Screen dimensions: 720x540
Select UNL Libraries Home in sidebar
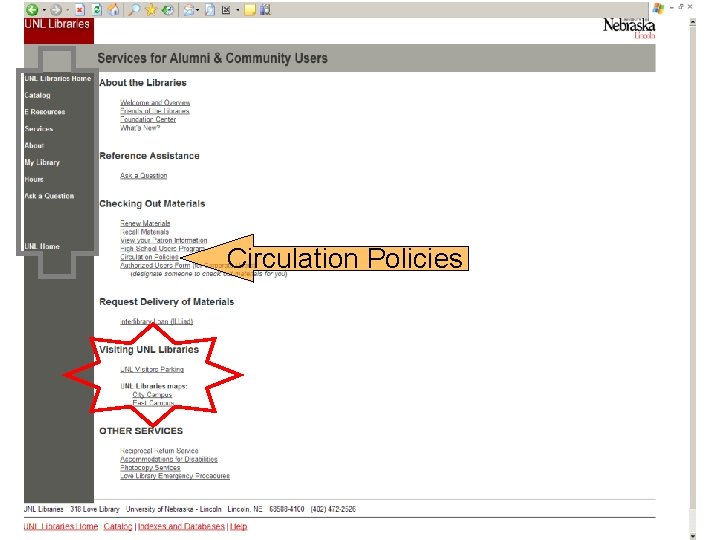58,79
